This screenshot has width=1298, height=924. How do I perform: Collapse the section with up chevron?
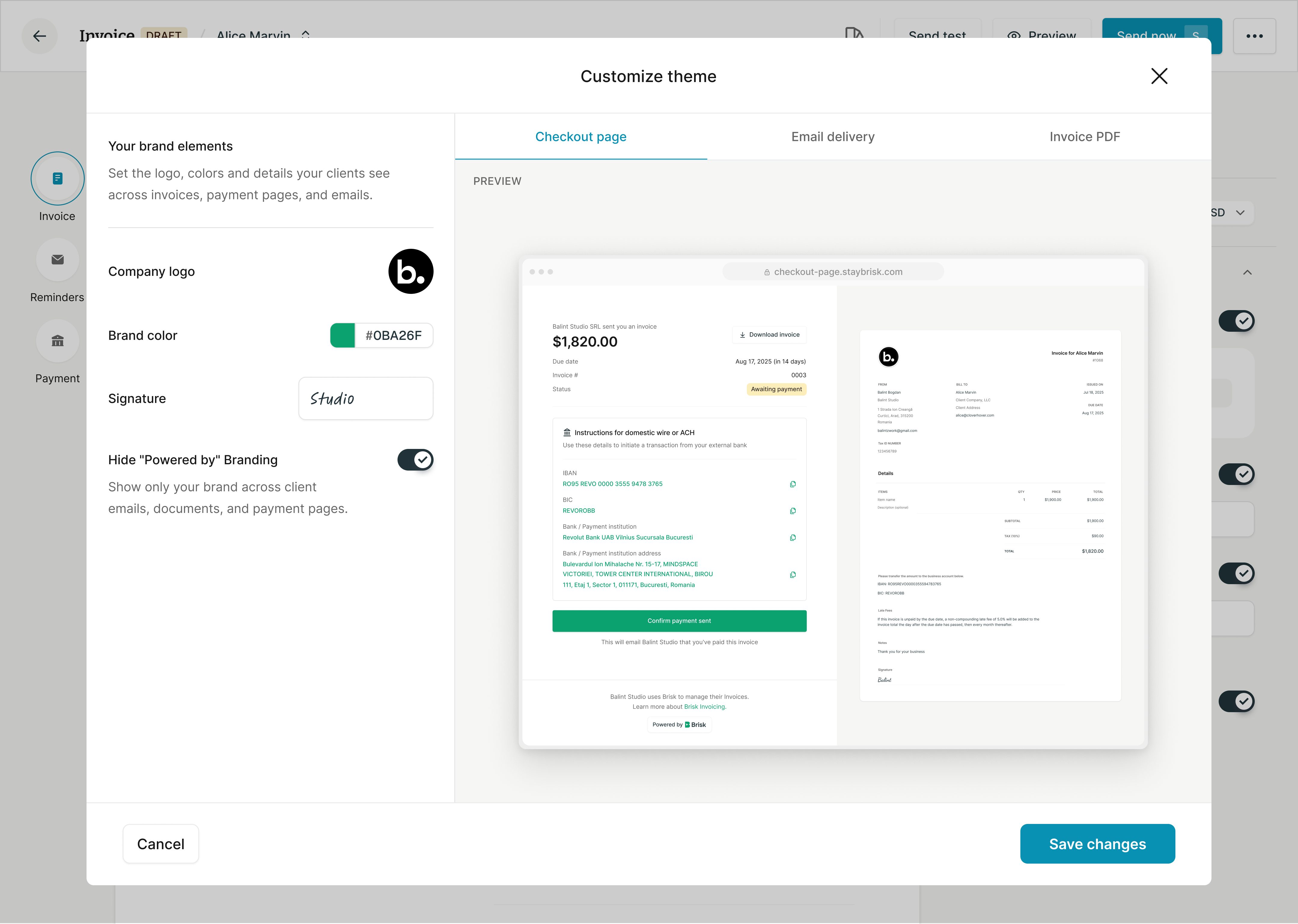[x=1248, y=273]
